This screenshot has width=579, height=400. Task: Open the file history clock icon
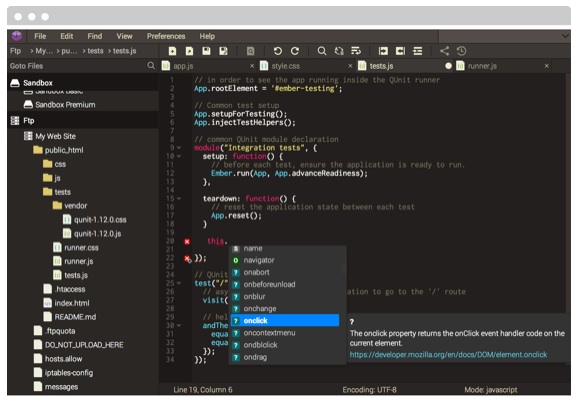point(462,51)
